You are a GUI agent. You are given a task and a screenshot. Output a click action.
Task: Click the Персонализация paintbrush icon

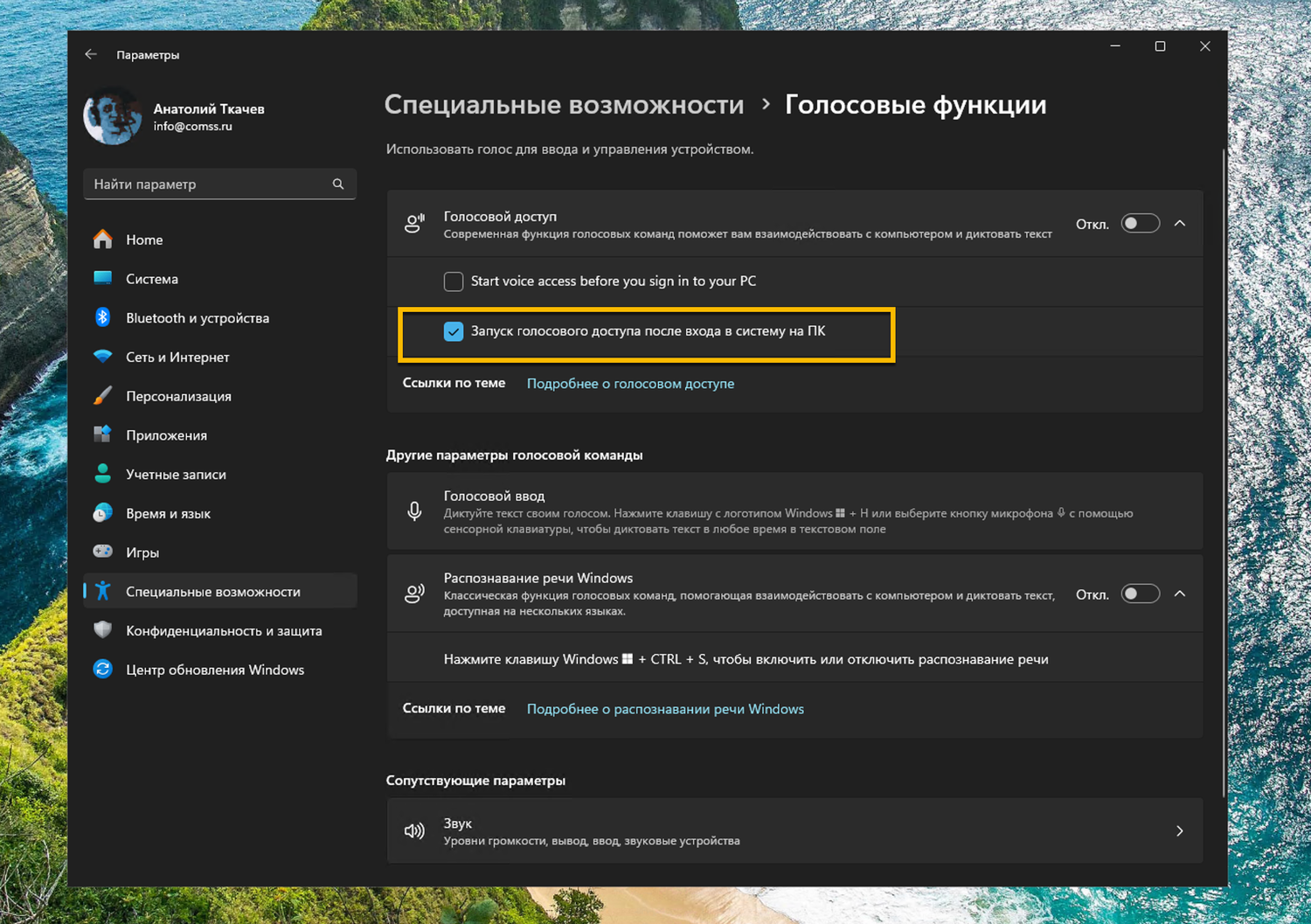pos(103,396)
